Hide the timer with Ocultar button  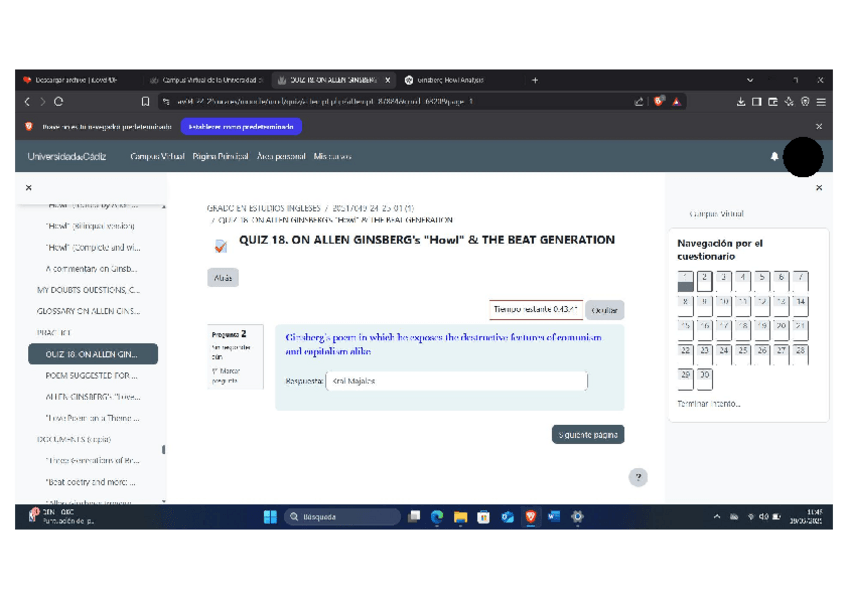click(x=604, y=310)
